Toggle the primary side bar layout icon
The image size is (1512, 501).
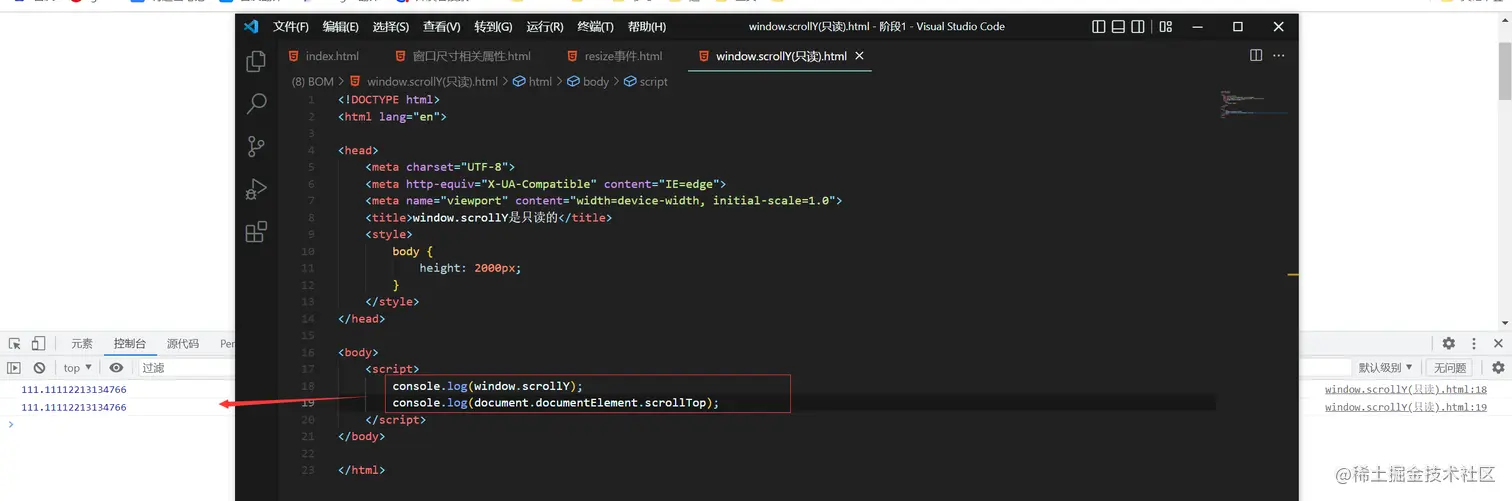coord(1099,27)
